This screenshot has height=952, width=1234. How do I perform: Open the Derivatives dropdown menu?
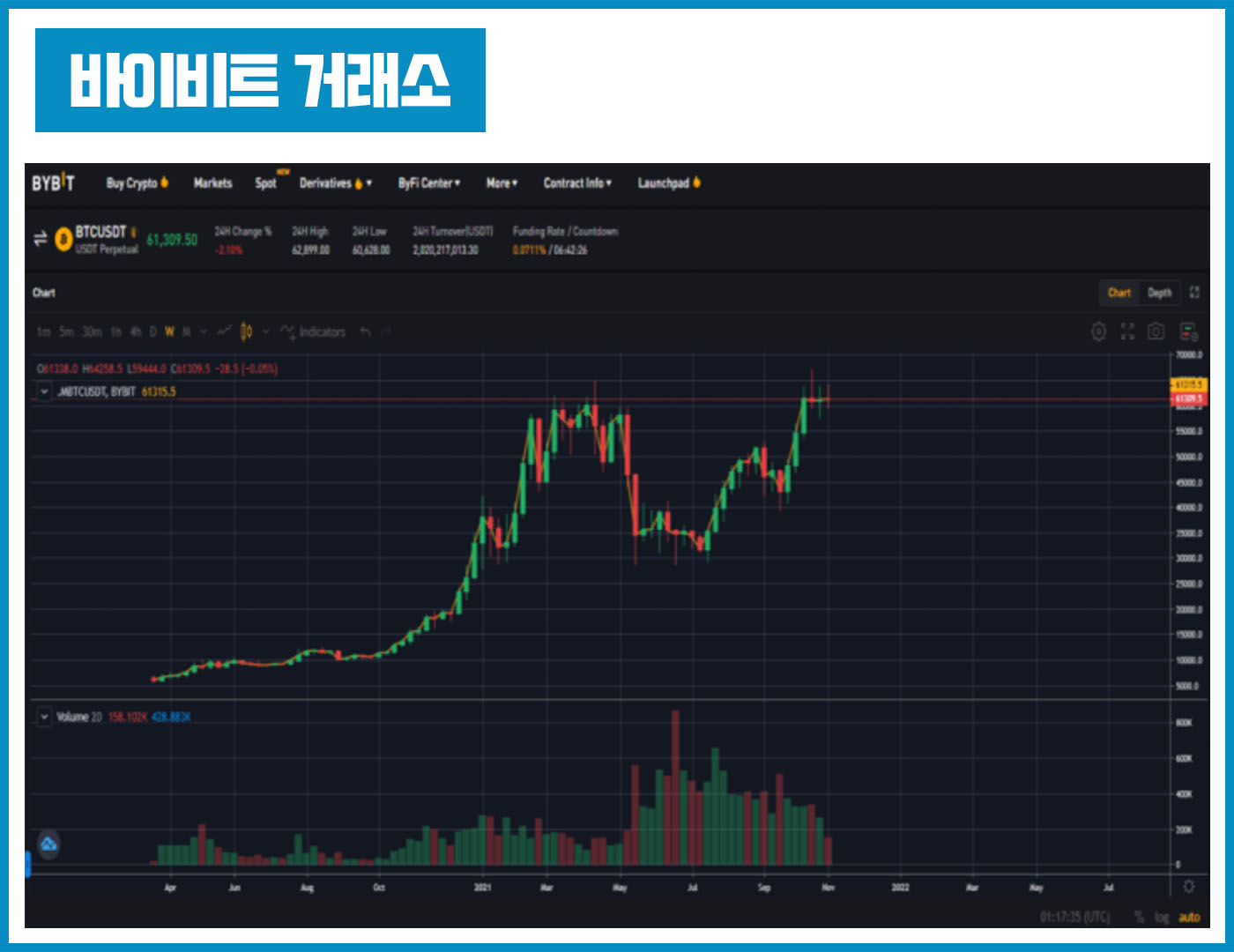click(x=336, y=183)
